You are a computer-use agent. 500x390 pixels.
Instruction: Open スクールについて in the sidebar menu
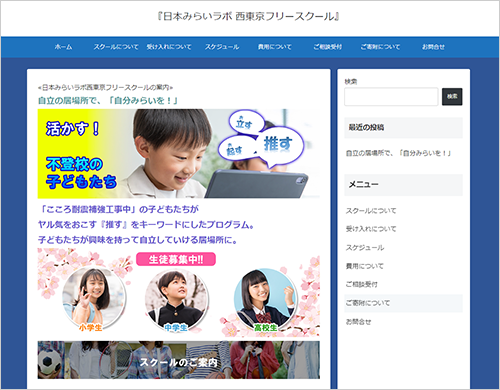[371, 211]
